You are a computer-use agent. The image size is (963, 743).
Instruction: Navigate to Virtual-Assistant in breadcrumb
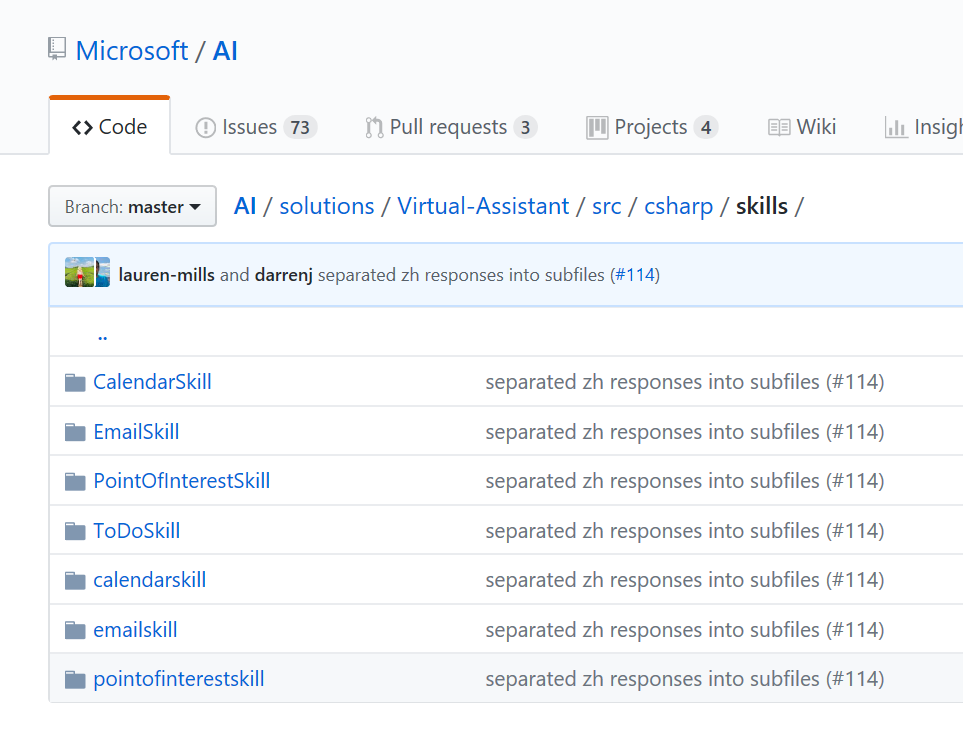click(x=483, y=206)
